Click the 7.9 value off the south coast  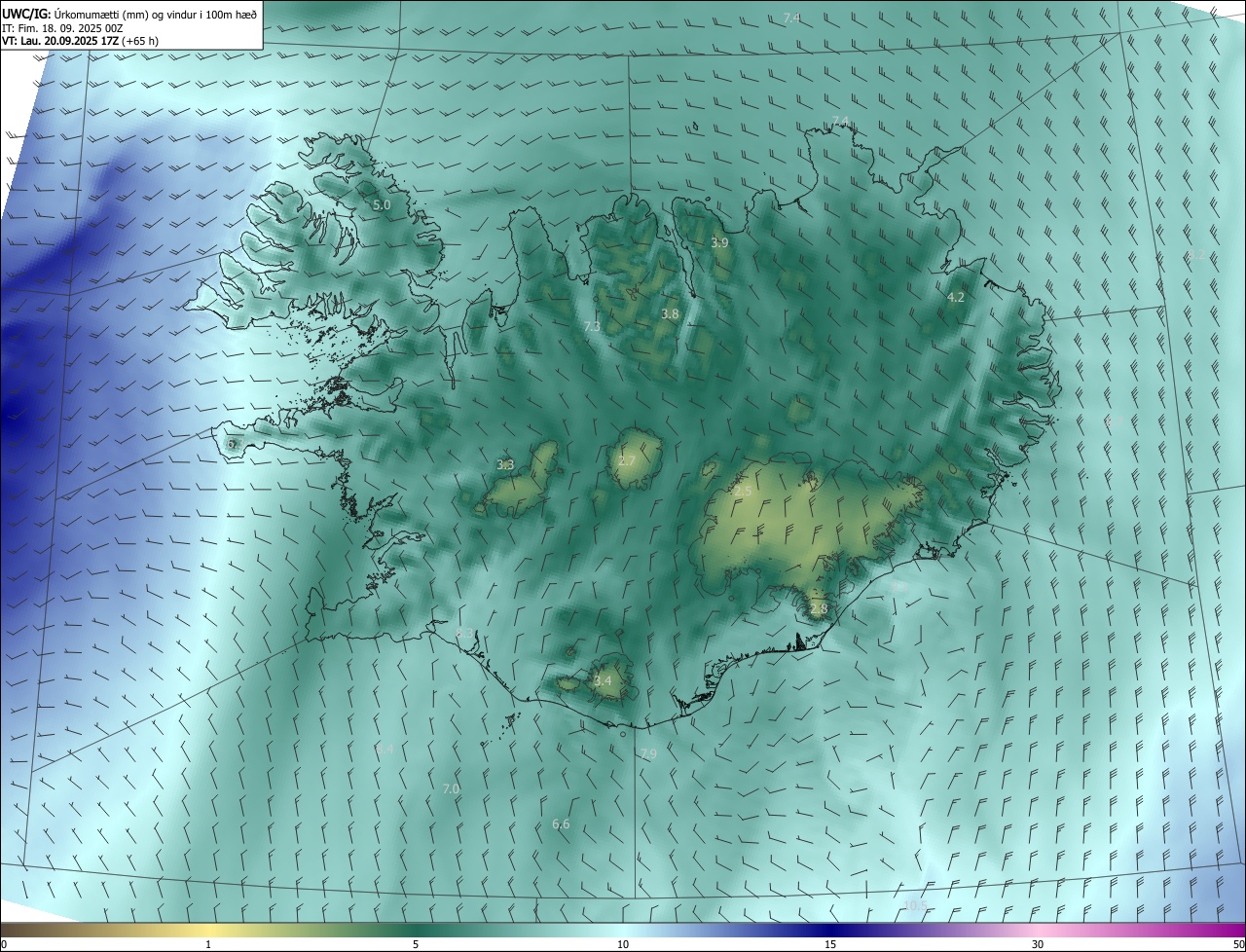click(648, 754)
